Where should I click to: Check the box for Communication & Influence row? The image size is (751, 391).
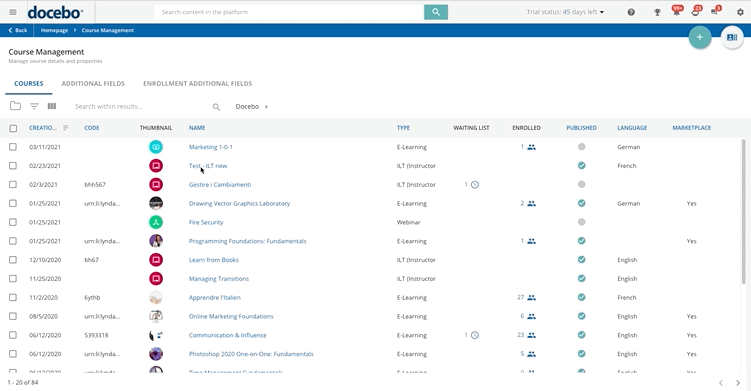[x=13, y=335]
